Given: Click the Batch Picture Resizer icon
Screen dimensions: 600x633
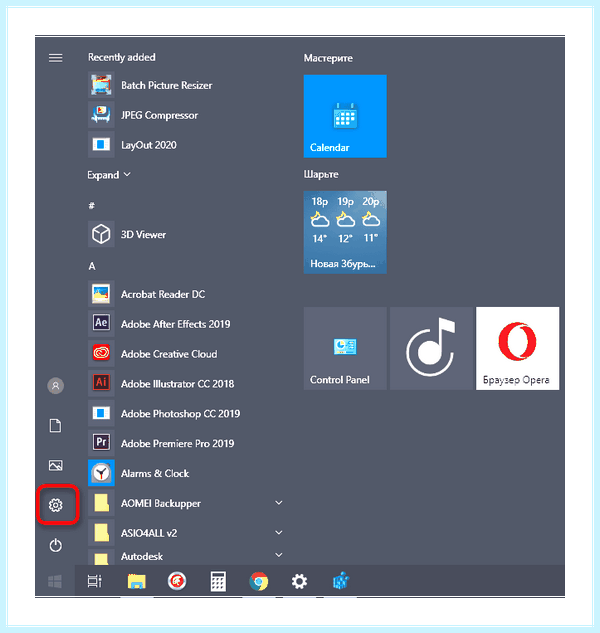Looking at the screenshot, I should point(101,85).
